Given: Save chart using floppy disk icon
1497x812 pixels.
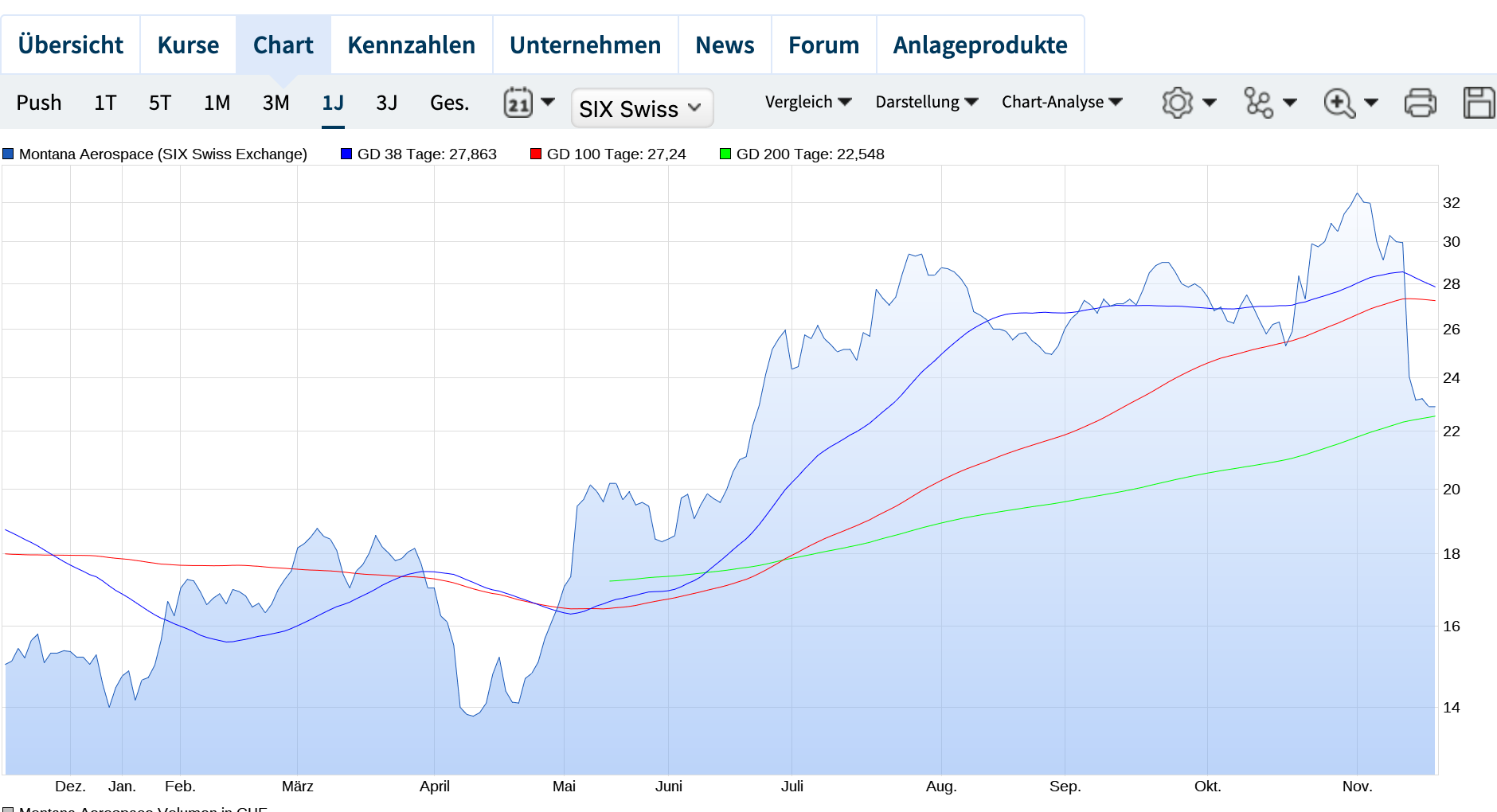Looking at the screenshot, I should click(x=1479, y=103).
